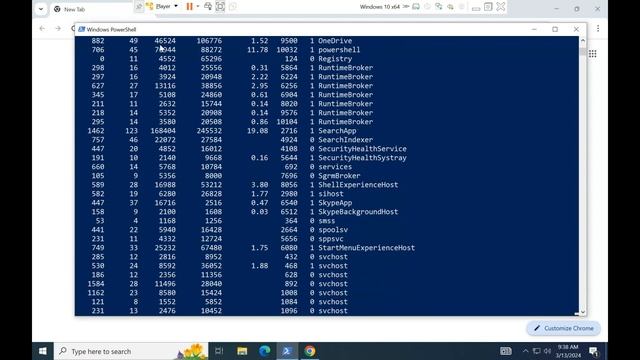Click the SkypeBackgroundHost process name
The width and height of the screenshot is (640, 360).
point(358,211)
